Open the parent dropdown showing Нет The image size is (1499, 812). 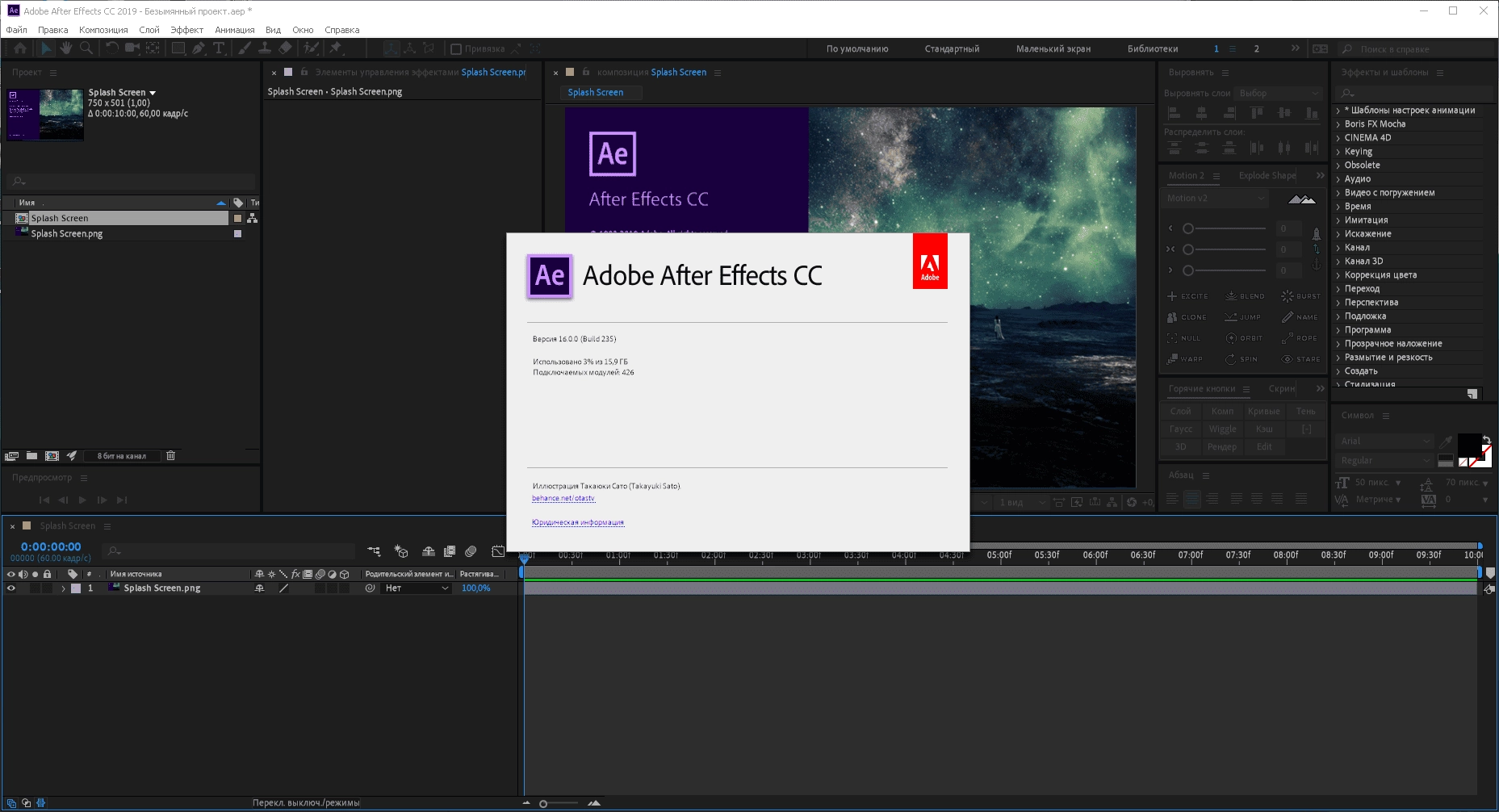(x=416, y=588)
